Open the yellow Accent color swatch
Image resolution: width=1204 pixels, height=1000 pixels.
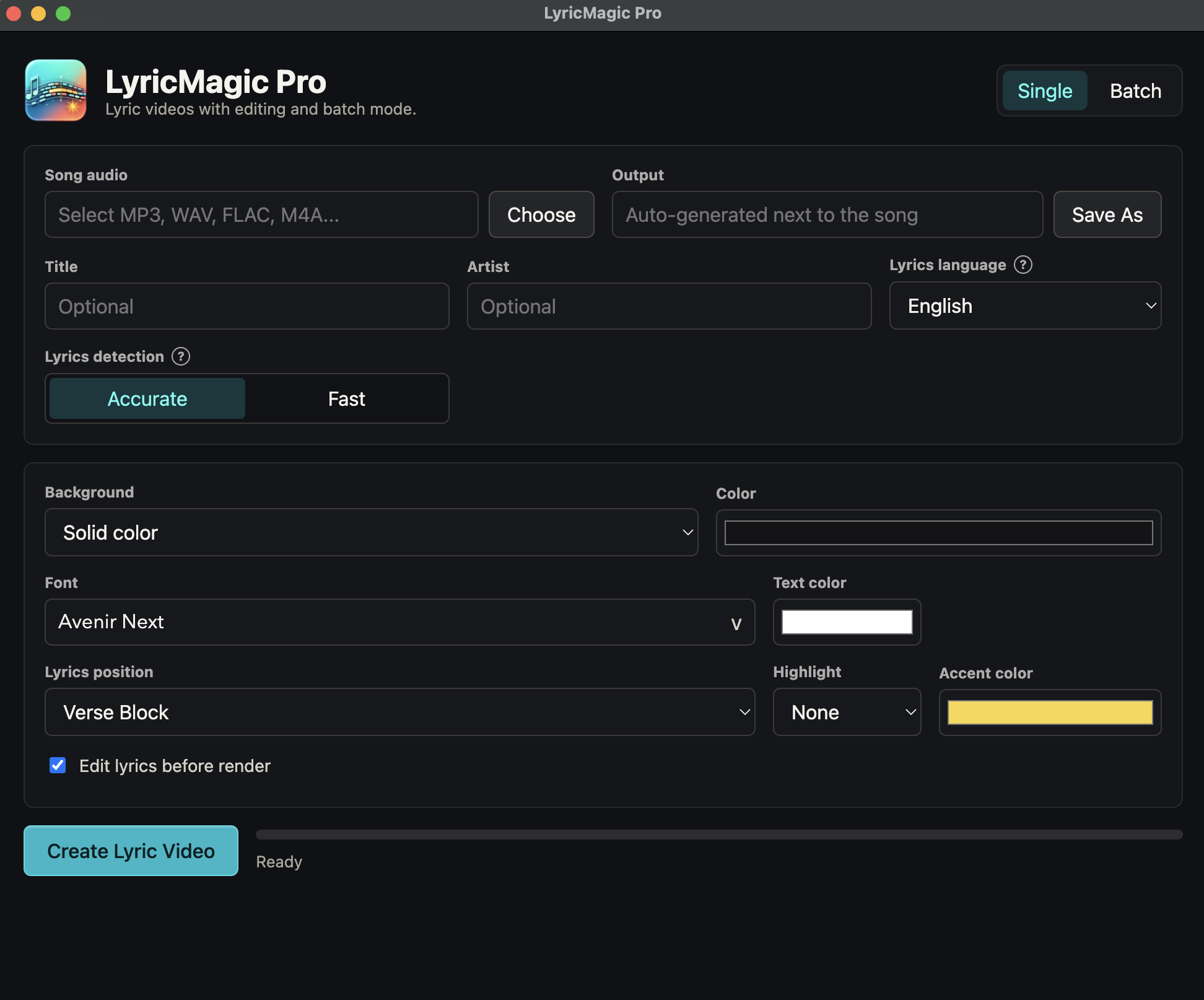(x=1050, y=713)
